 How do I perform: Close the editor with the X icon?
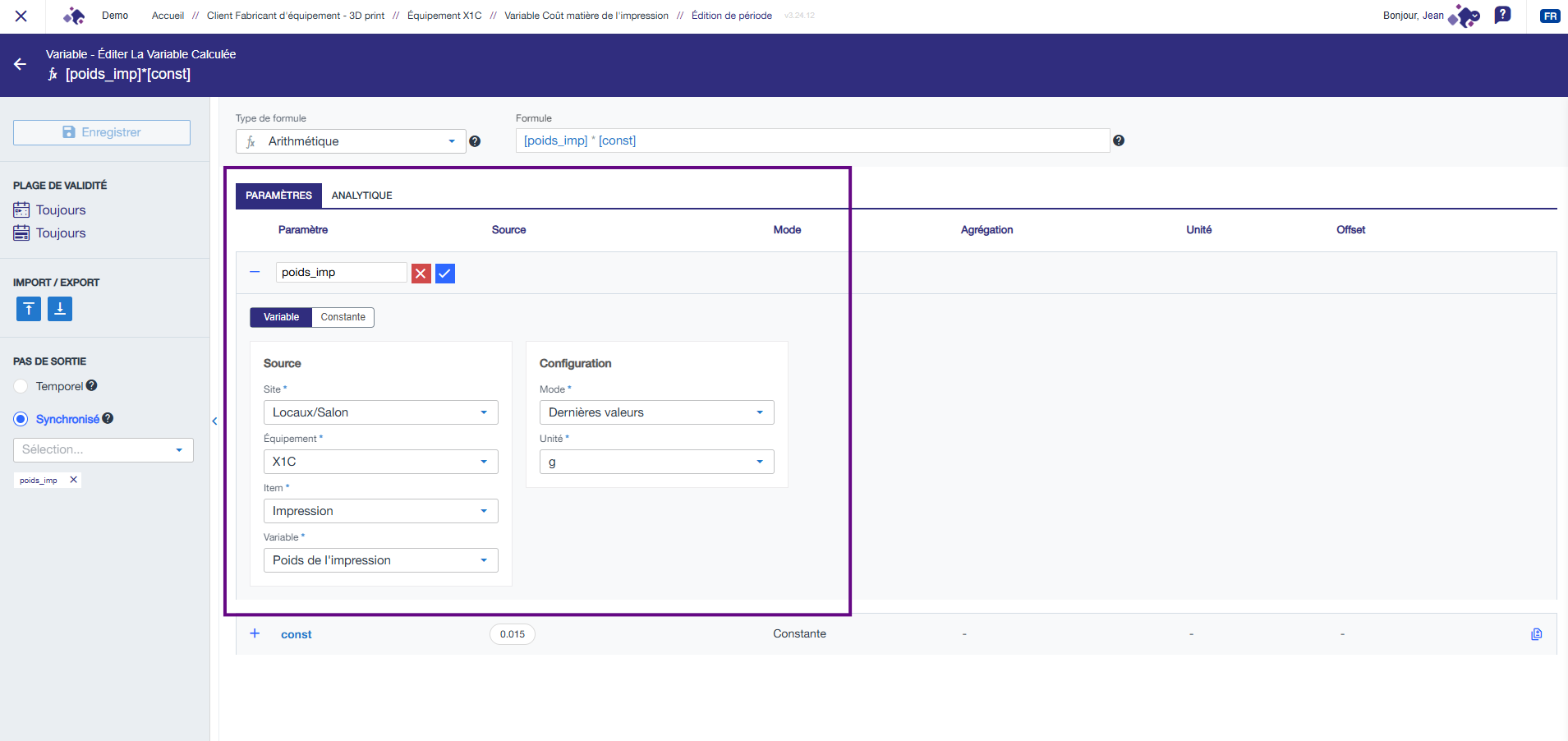(21, 16)
